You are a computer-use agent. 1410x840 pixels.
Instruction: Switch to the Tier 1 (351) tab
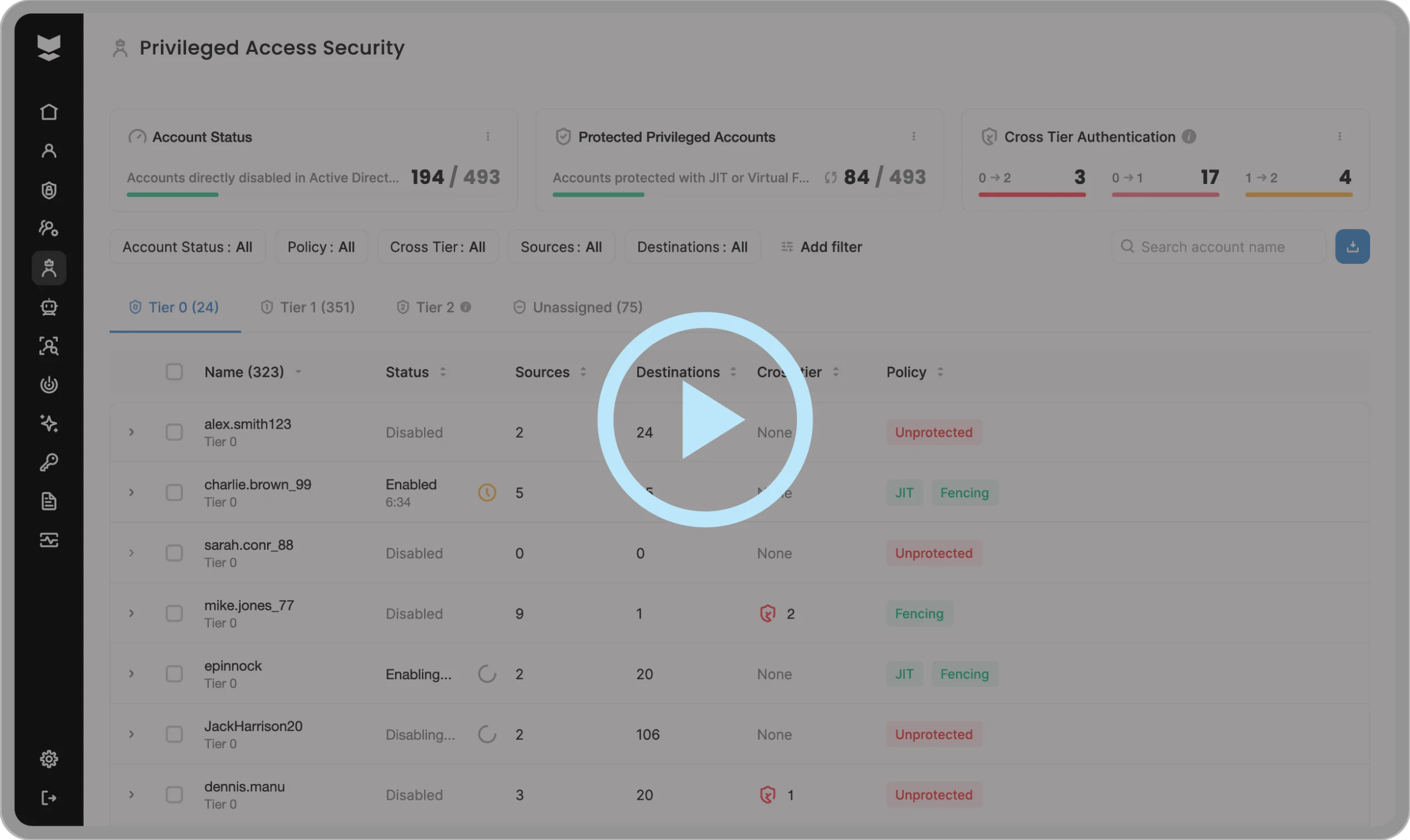point(308,307)
